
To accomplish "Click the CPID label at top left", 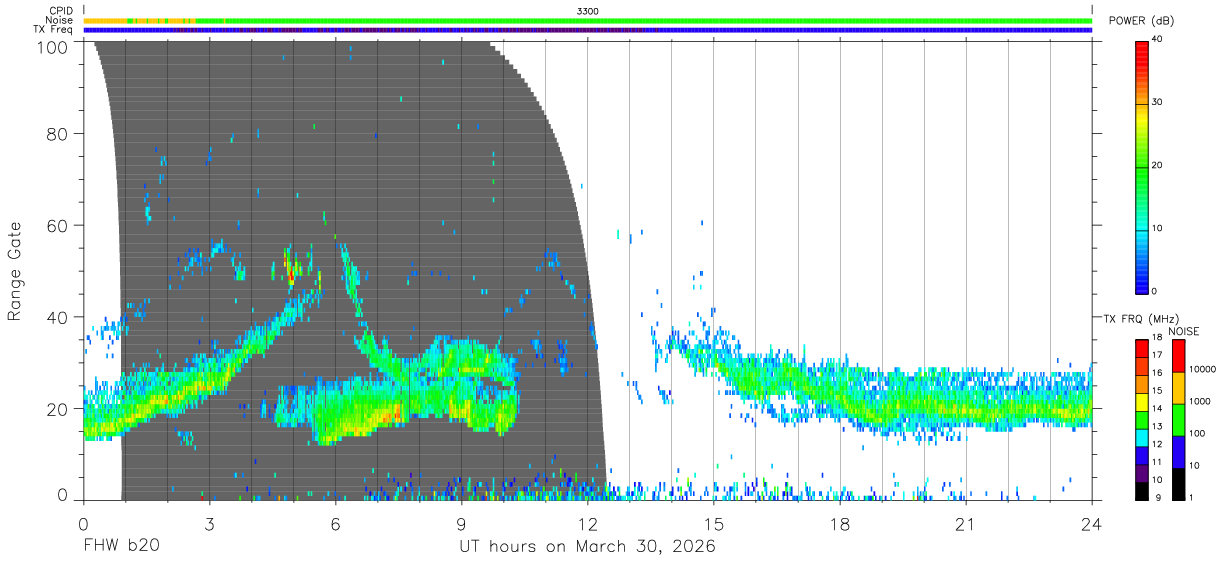I will 60,11.
